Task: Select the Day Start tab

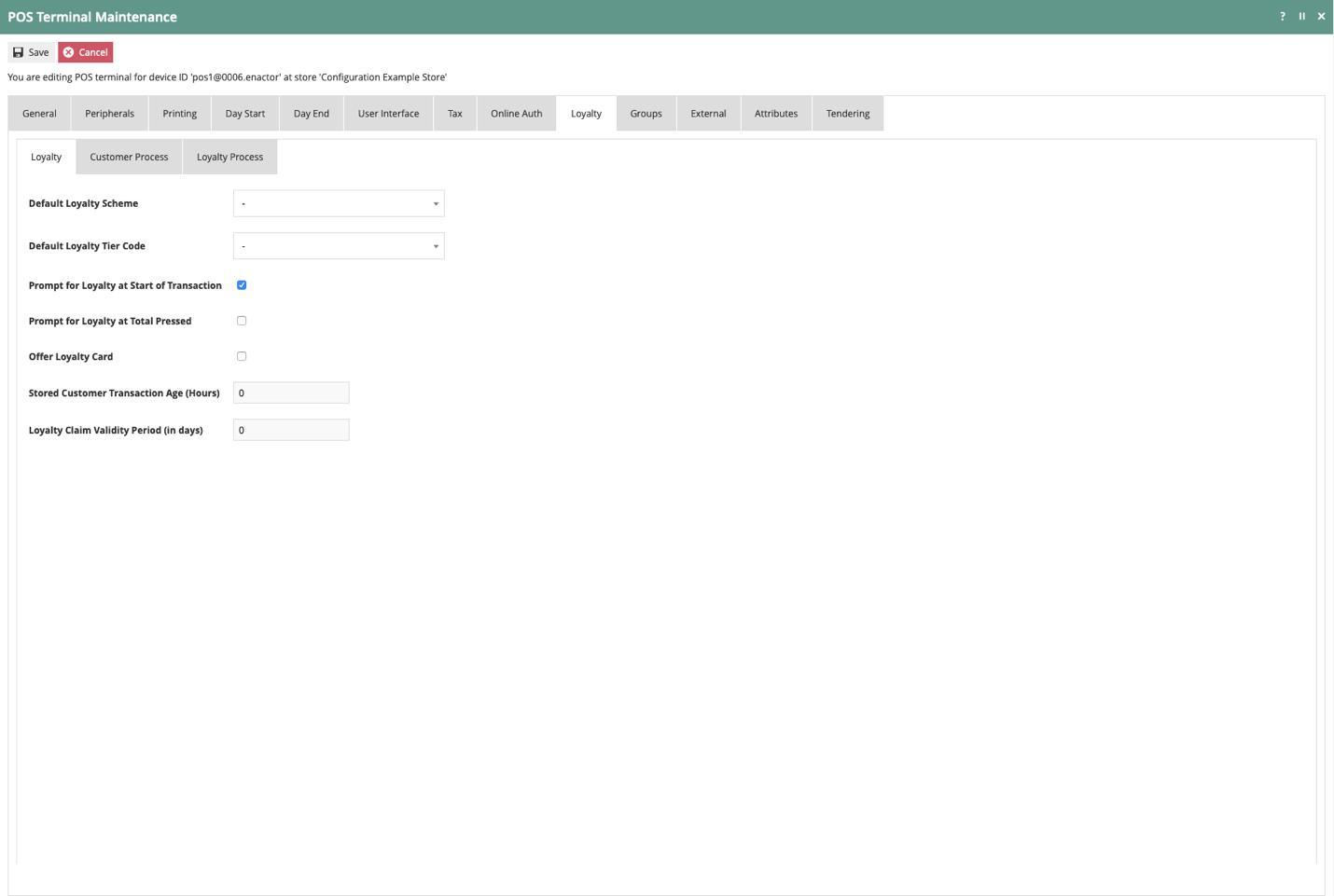Action: [245, 114]
